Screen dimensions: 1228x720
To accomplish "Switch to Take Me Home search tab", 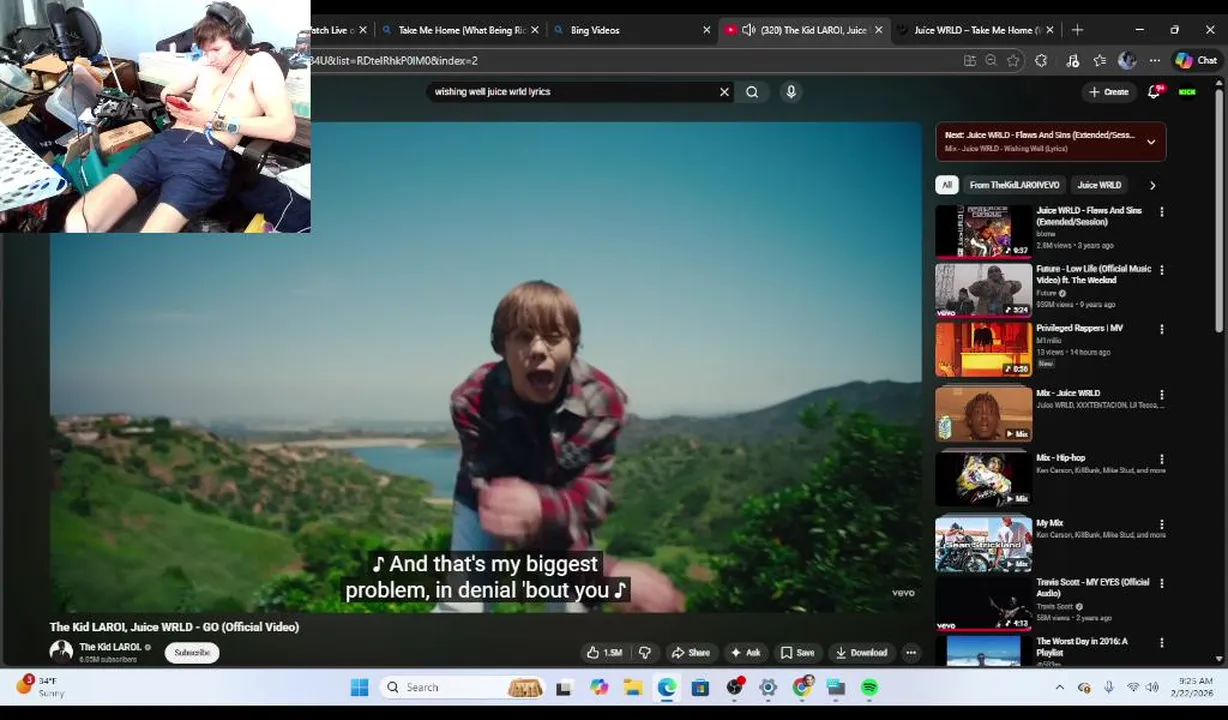I will 461,30.
